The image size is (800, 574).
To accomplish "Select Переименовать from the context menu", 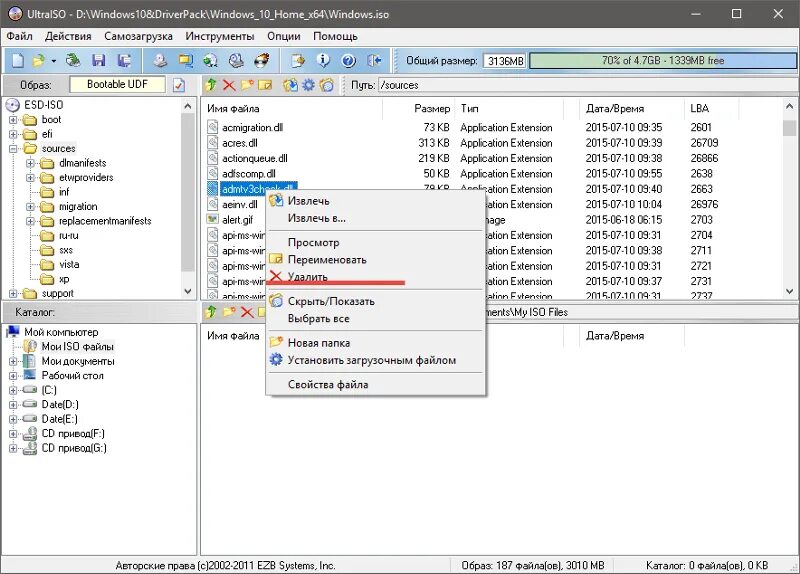I will tap(376, 260).
